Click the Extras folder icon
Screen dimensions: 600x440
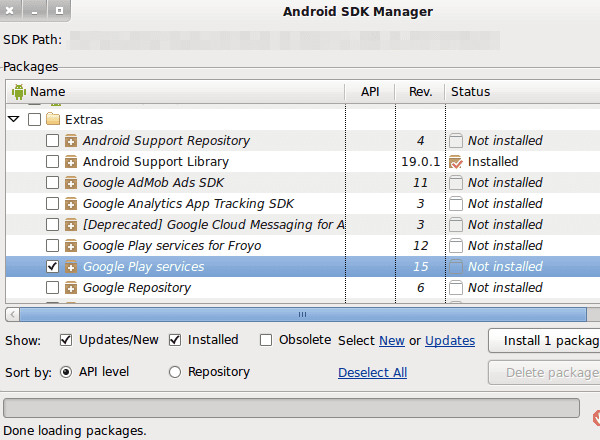pyautogui.click(x=53, y=119)
